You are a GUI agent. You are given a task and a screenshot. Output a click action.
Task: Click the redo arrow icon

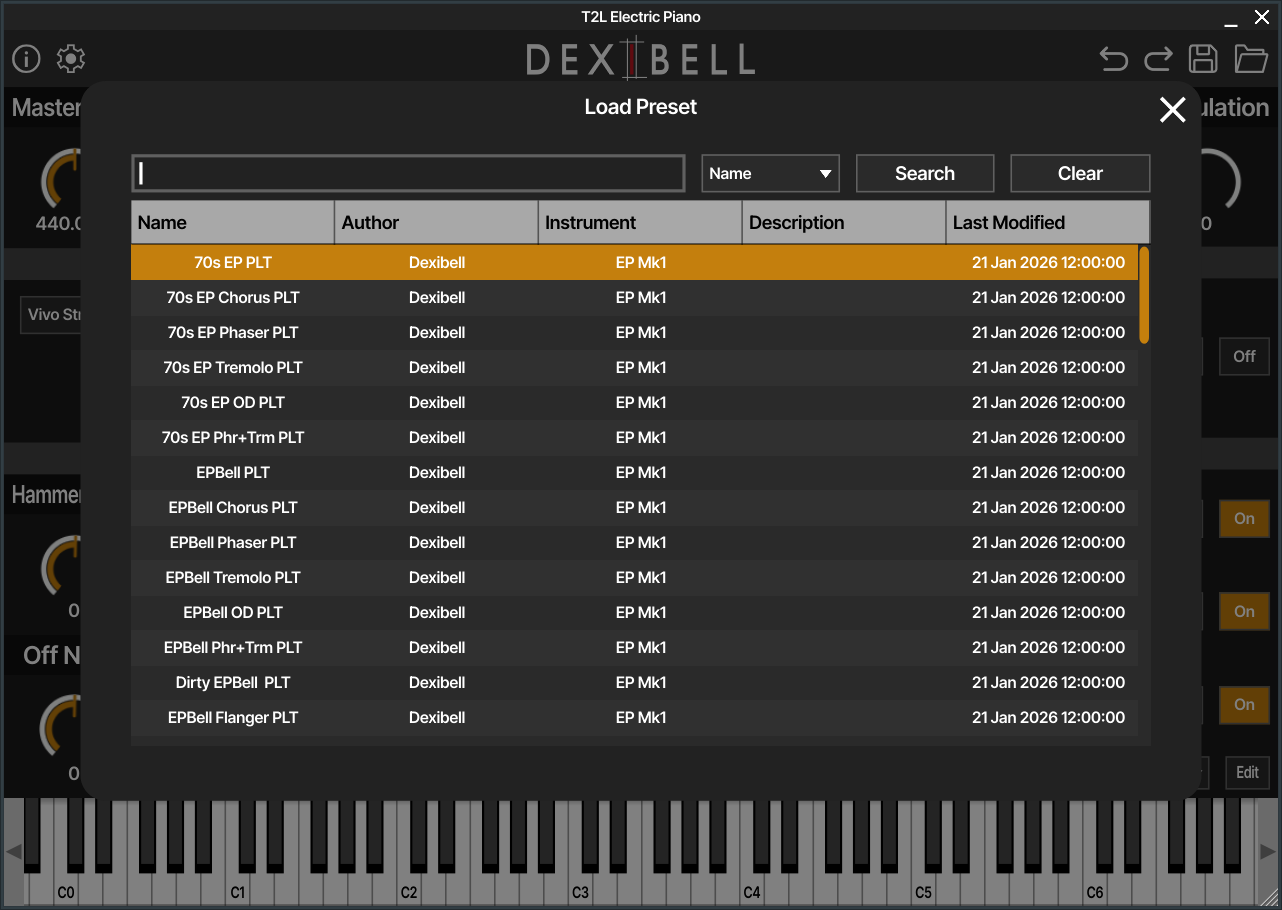(x=1158, y=59)
